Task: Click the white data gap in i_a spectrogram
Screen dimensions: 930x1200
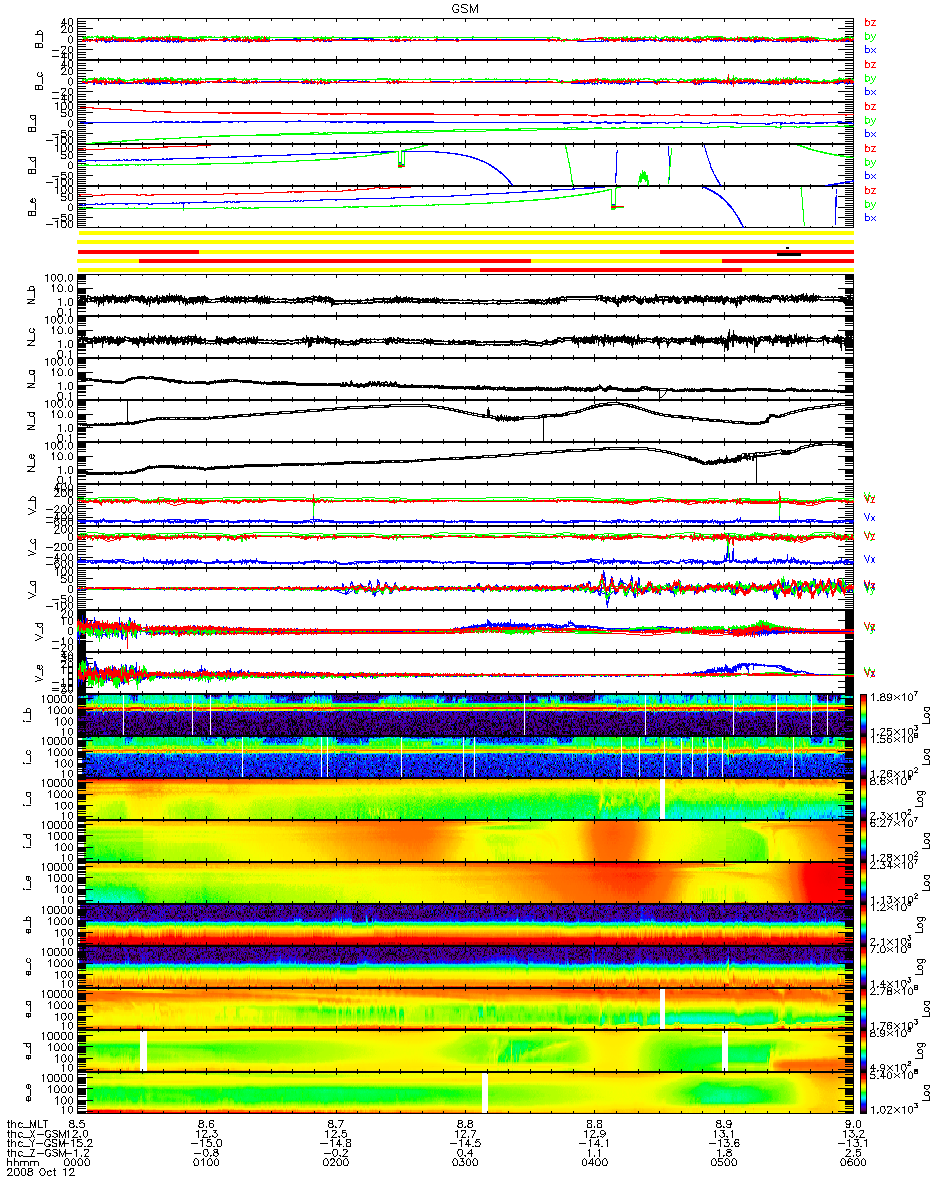Action: pos(662,800)
